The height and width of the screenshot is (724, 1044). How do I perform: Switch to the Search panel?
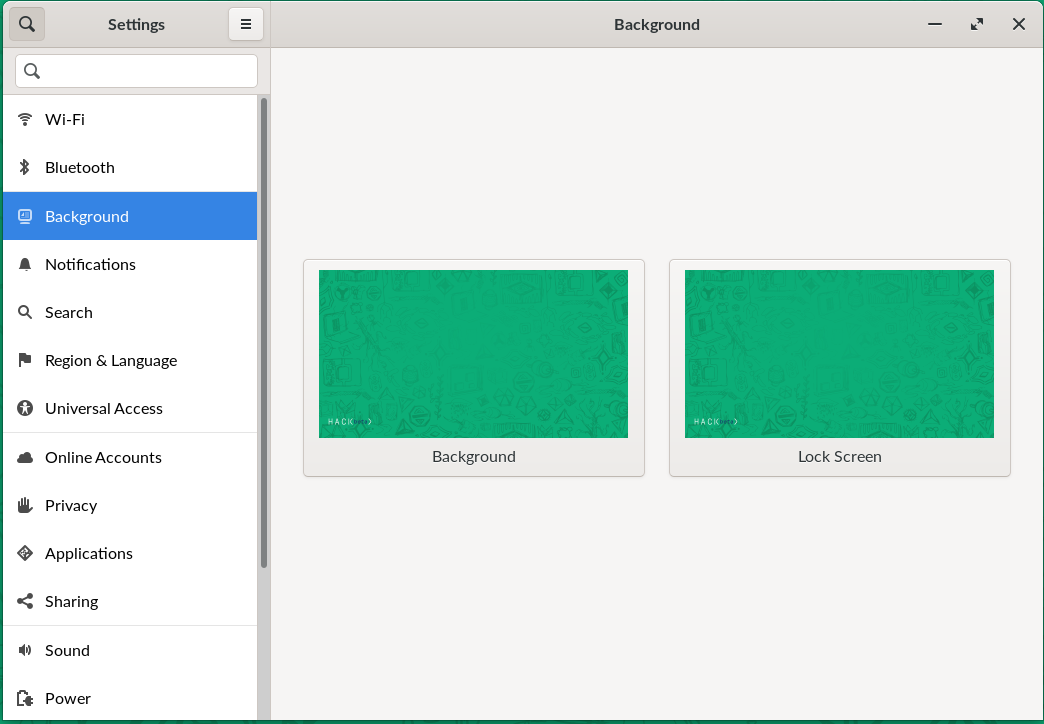pyautogui.click(x=130, y=312)
